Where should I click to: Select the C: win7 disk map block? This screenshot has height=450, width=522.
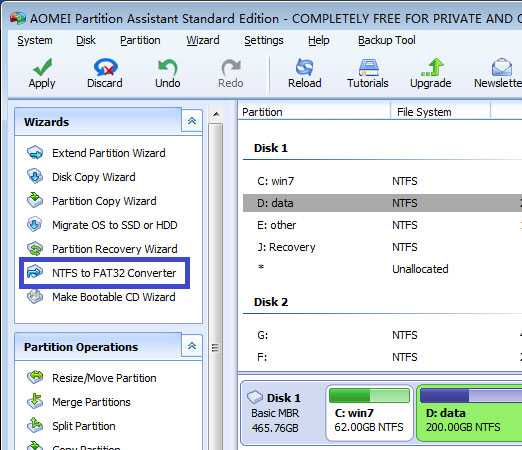pyautogui.click(x=369, y=413)
